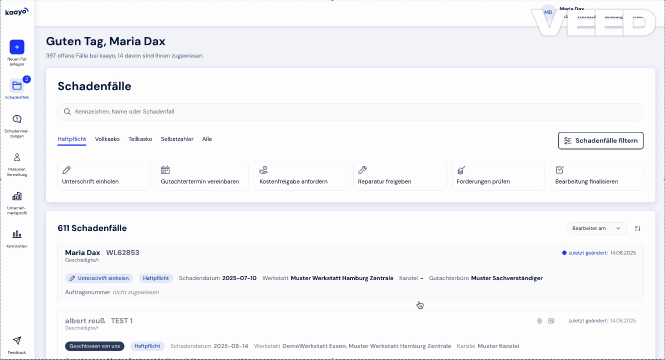Click 'Unterschrift einholen' status badge on Maria Dax case
The height and width of the screenshot is (360, 665).
tap(99, 278)
